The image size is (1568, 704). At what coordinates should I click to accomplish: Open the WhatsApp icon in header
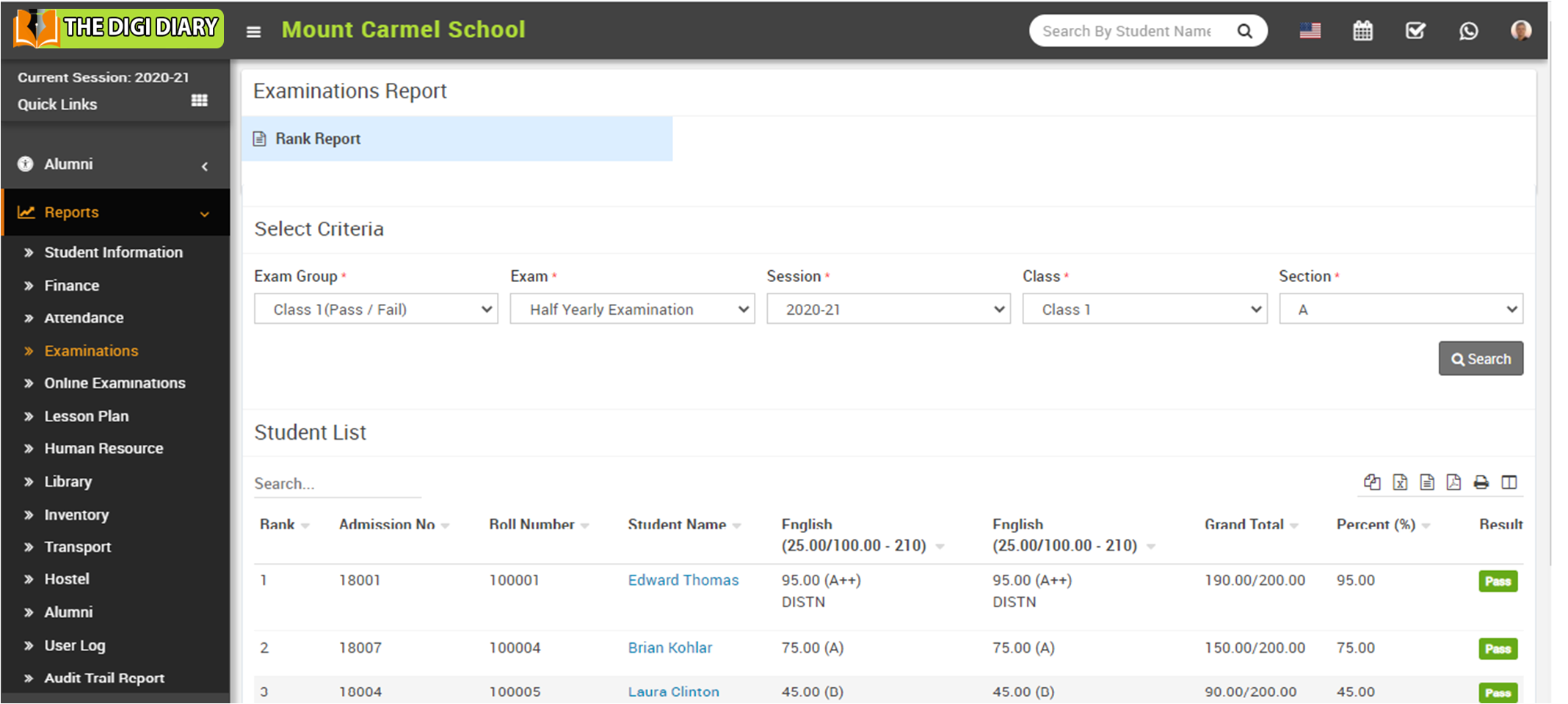pyautogui.click(x=1468, y=31)
